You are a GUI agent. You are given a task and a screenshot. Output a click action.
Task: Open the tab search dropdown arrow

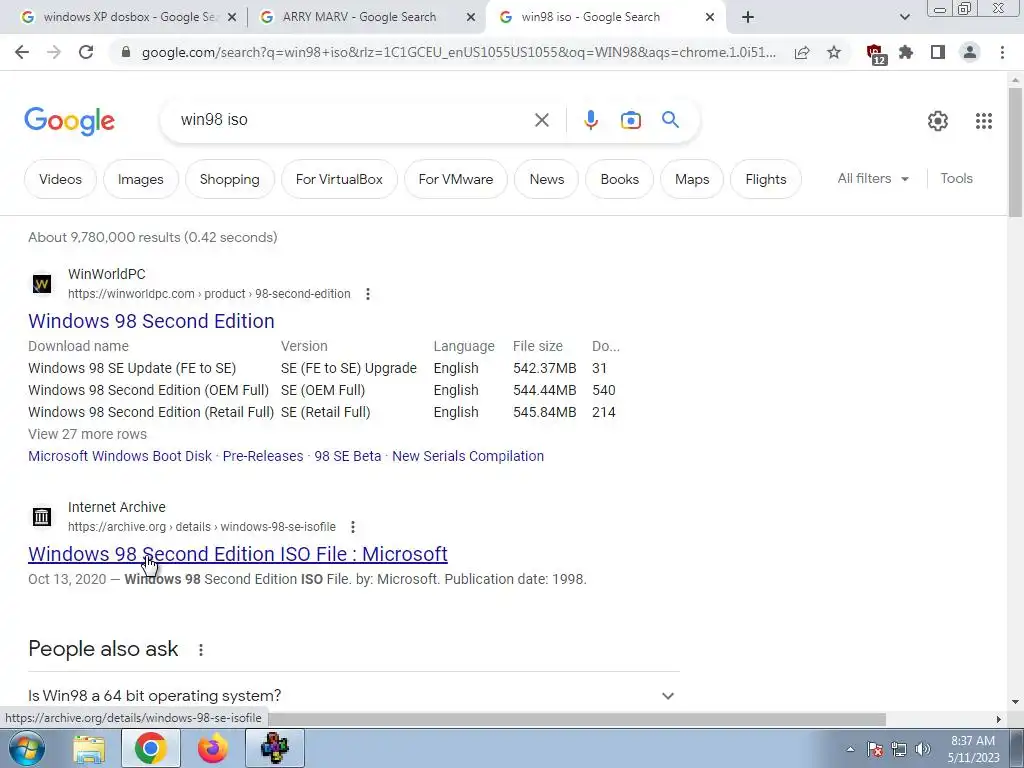(904, 17)
